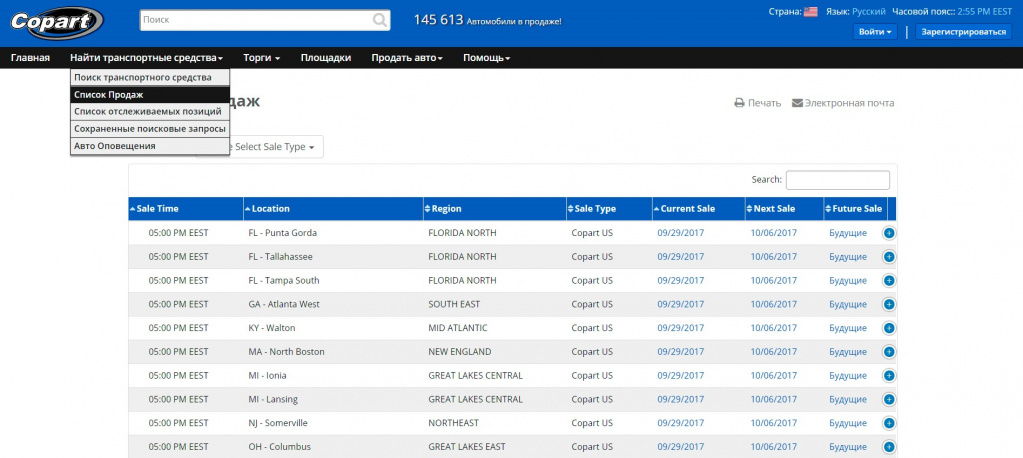Screen dimensions: 1023x458
Task: Sort table by Next Sale column
Action: click(x=784, y=209)
